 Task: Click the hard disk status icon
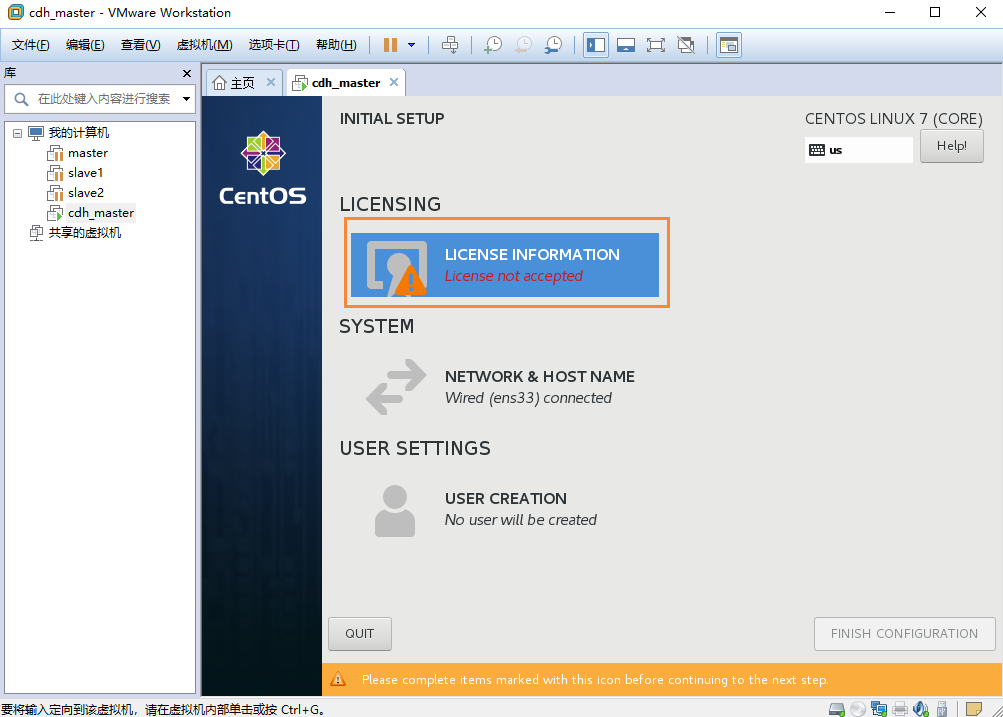[837, 709]
